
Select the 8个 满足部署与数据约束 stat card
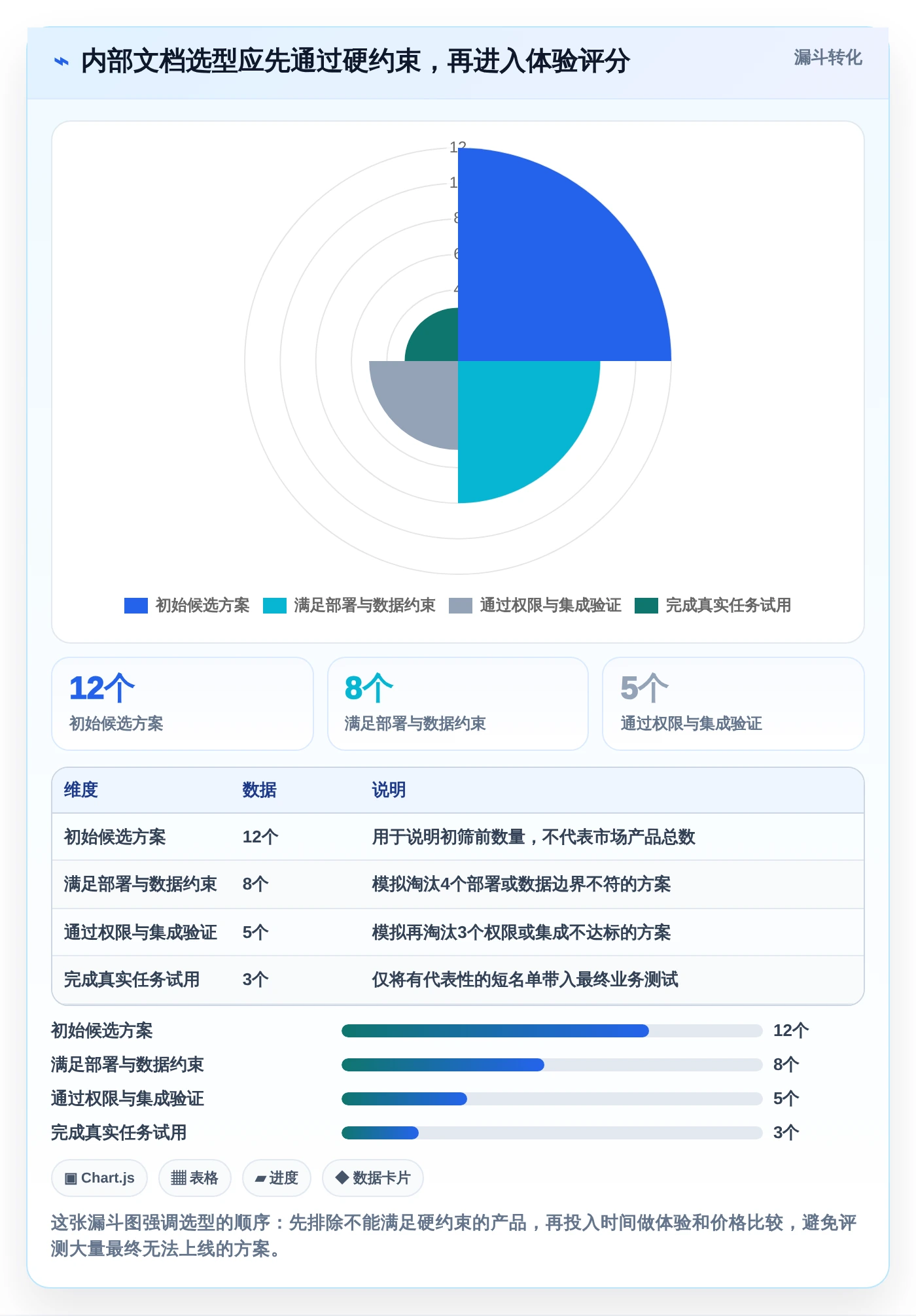[x=458, y=704]
